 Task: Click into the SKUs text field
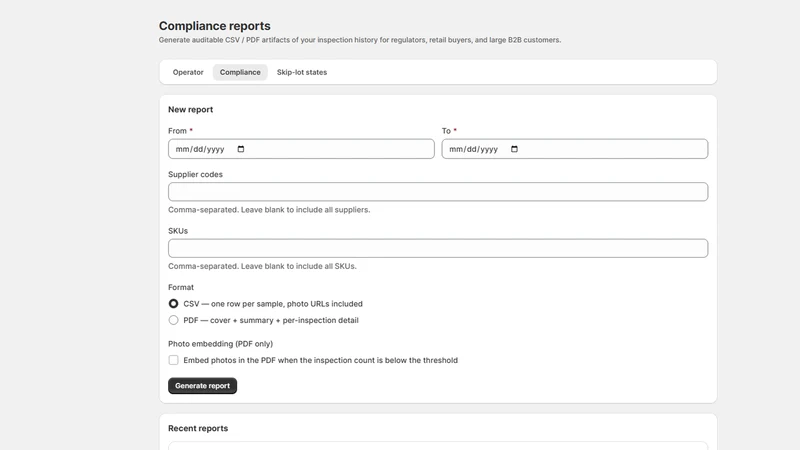click(438, 248)
